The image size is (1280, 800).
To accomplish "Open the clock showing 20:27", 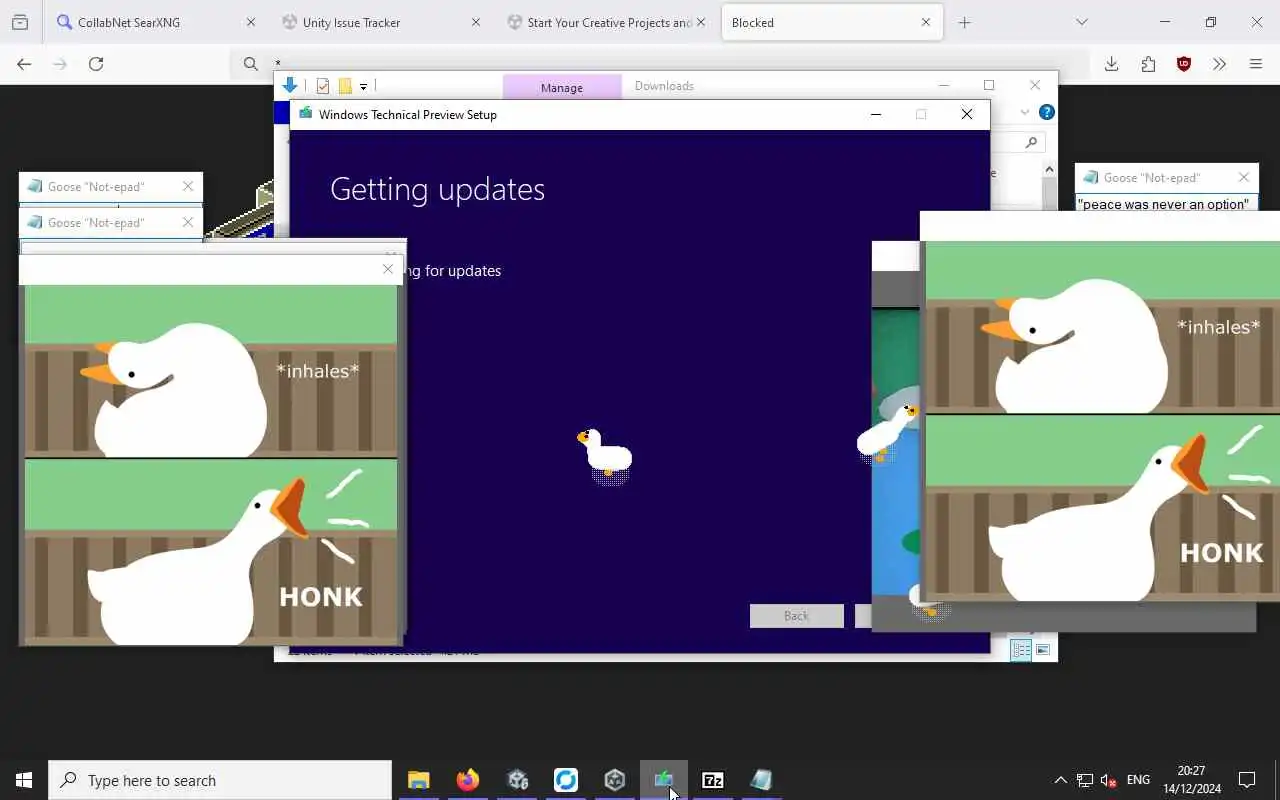I will 1191,780.
